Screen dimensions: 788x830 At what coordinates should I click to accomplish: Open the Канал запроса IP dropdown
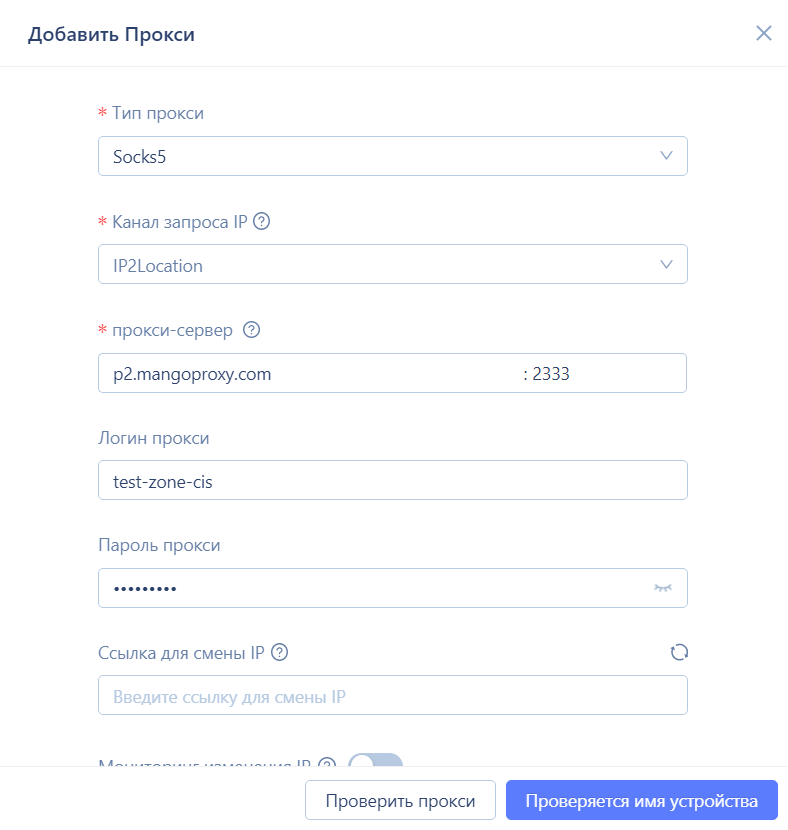pyautogui.click(x=392, y=264)
